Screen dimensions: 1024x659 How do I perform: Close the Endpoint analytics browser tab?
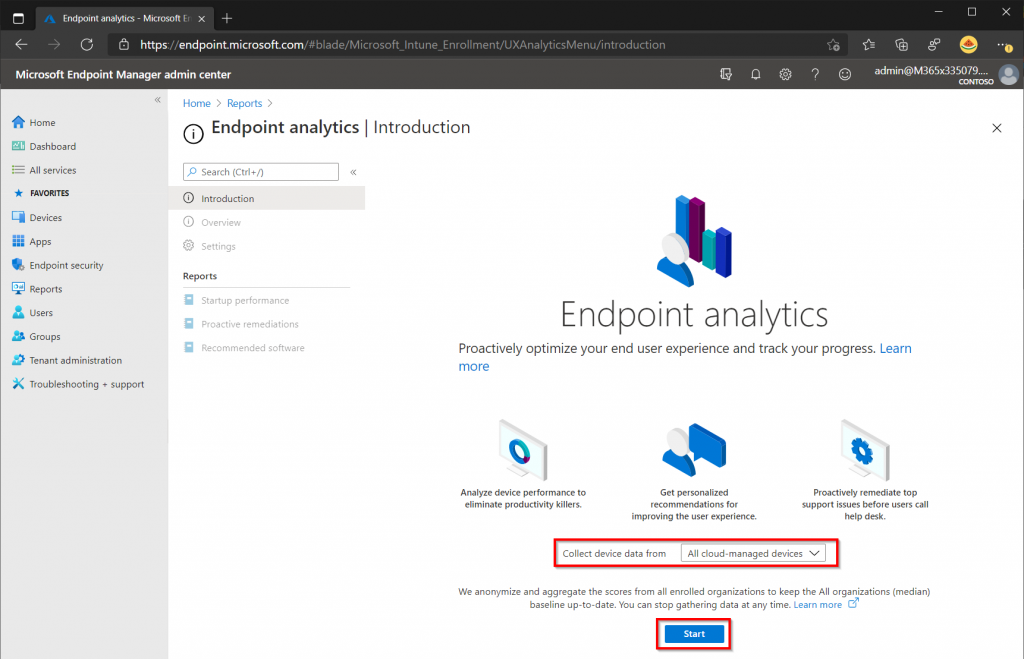pyautogui.click(x=202, y=18)
